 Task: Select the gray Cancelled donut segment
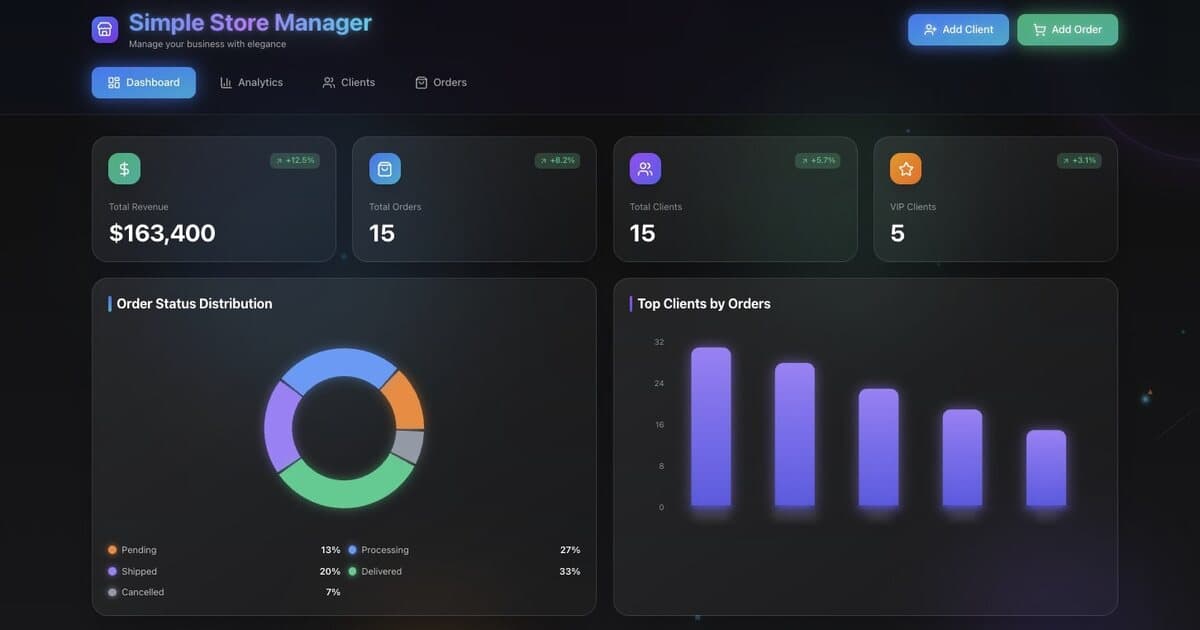[408, 446]
